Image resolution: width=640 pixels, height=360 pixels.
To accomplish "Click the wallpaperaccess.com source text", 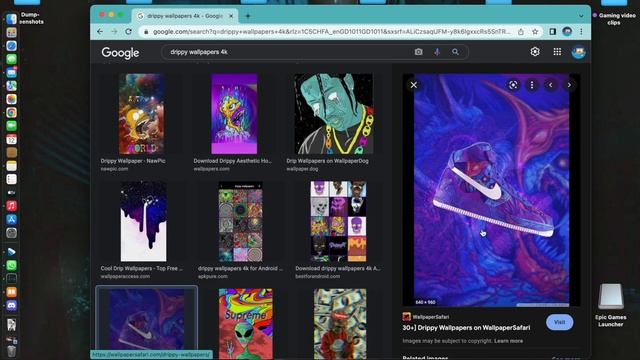I will (125, 276).
